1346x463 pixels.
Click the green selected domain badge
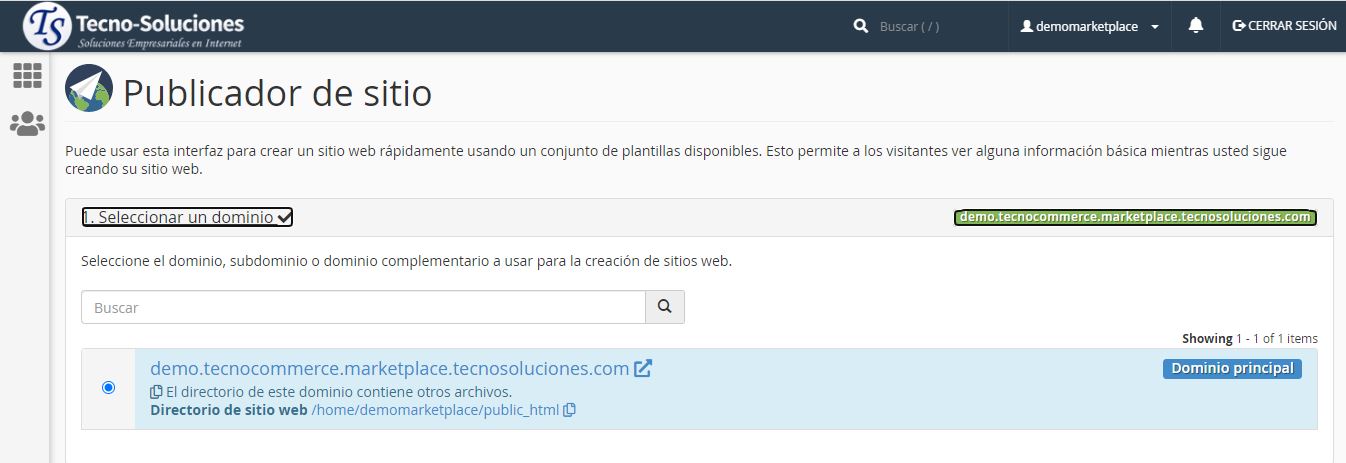pos(1134,217)
